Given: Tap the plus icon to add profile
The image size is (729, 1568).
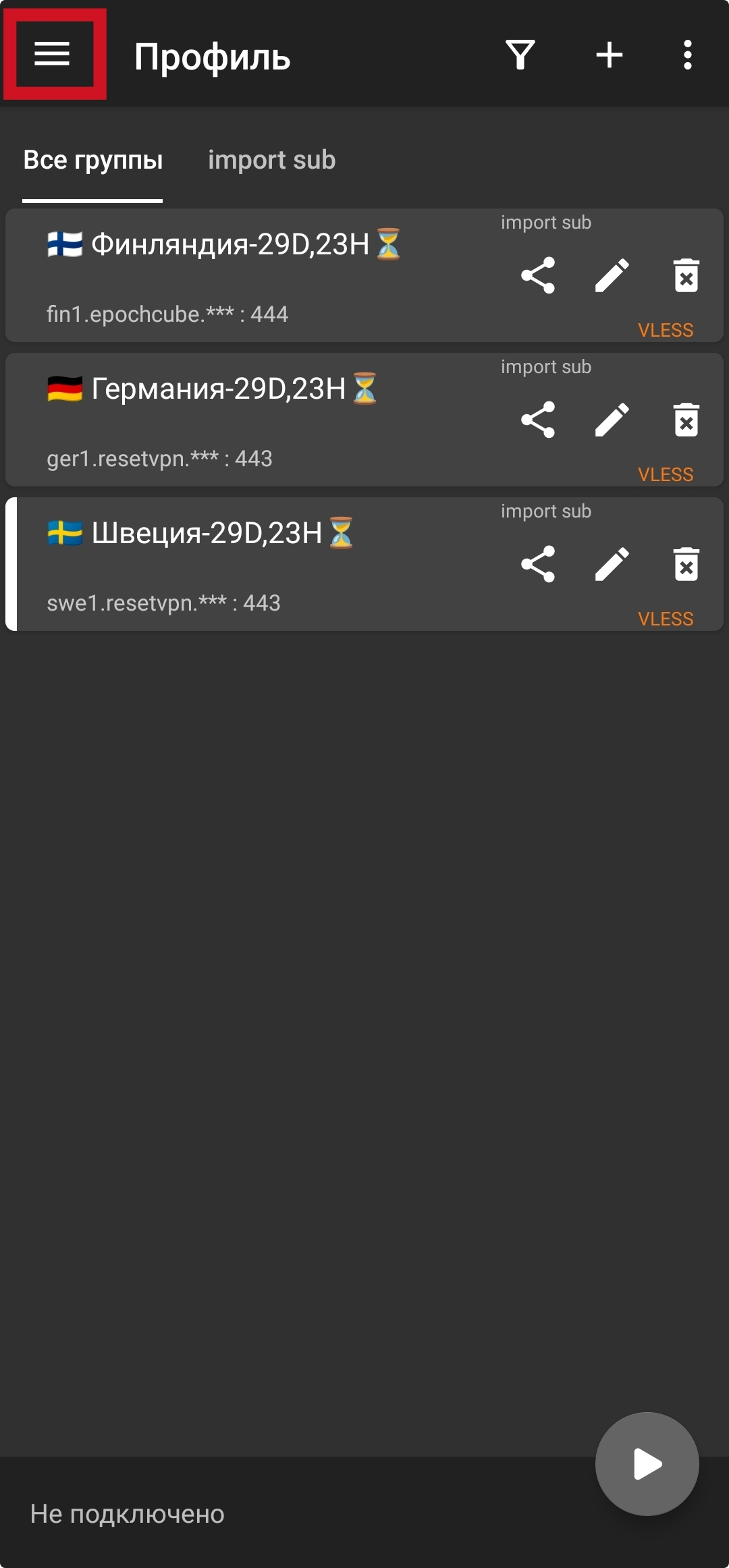Looking at the screenshot, I should [x=610, y=55].
